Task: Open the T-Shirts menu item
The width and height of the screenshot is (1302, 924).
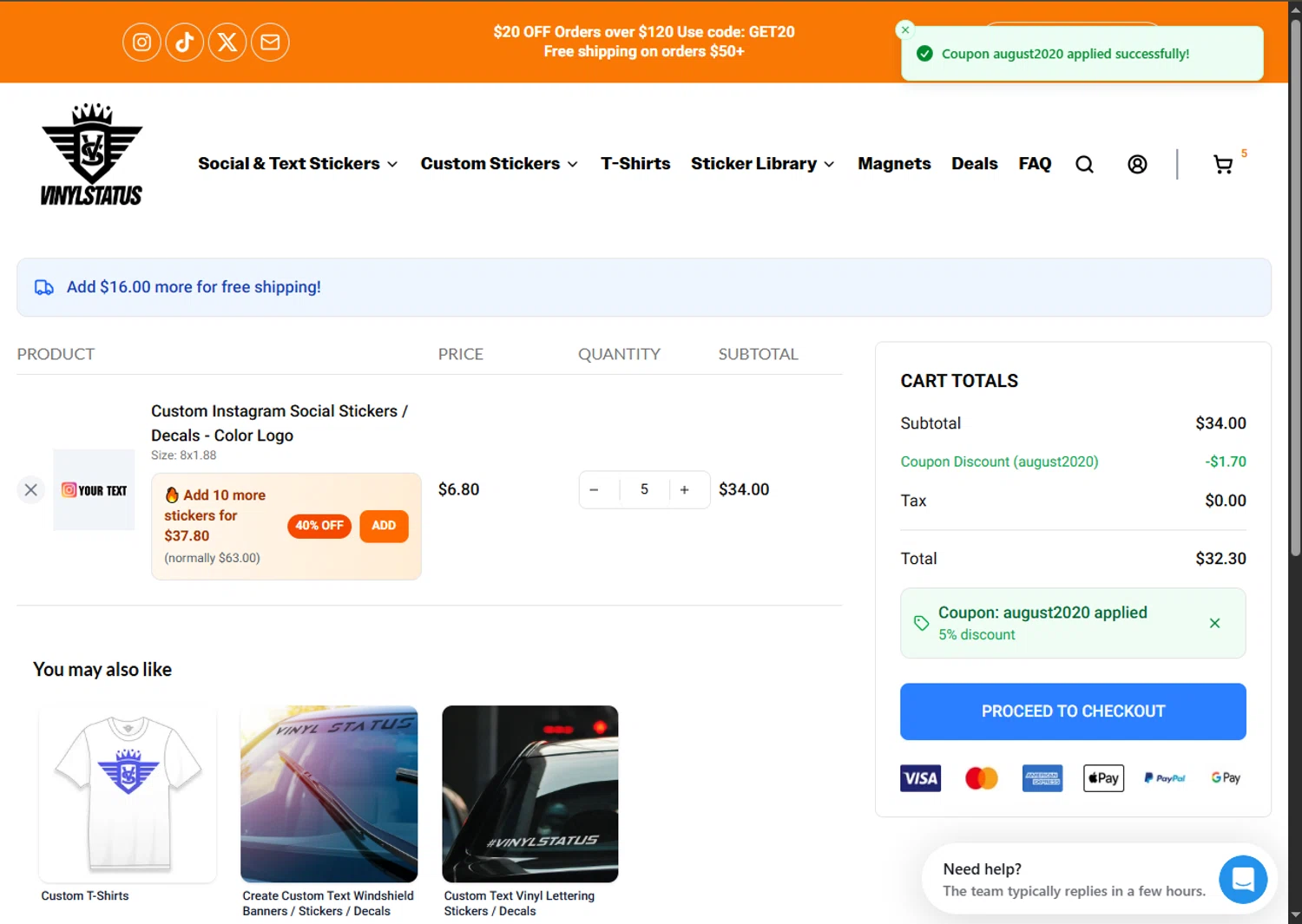Action: pos(635,164)
